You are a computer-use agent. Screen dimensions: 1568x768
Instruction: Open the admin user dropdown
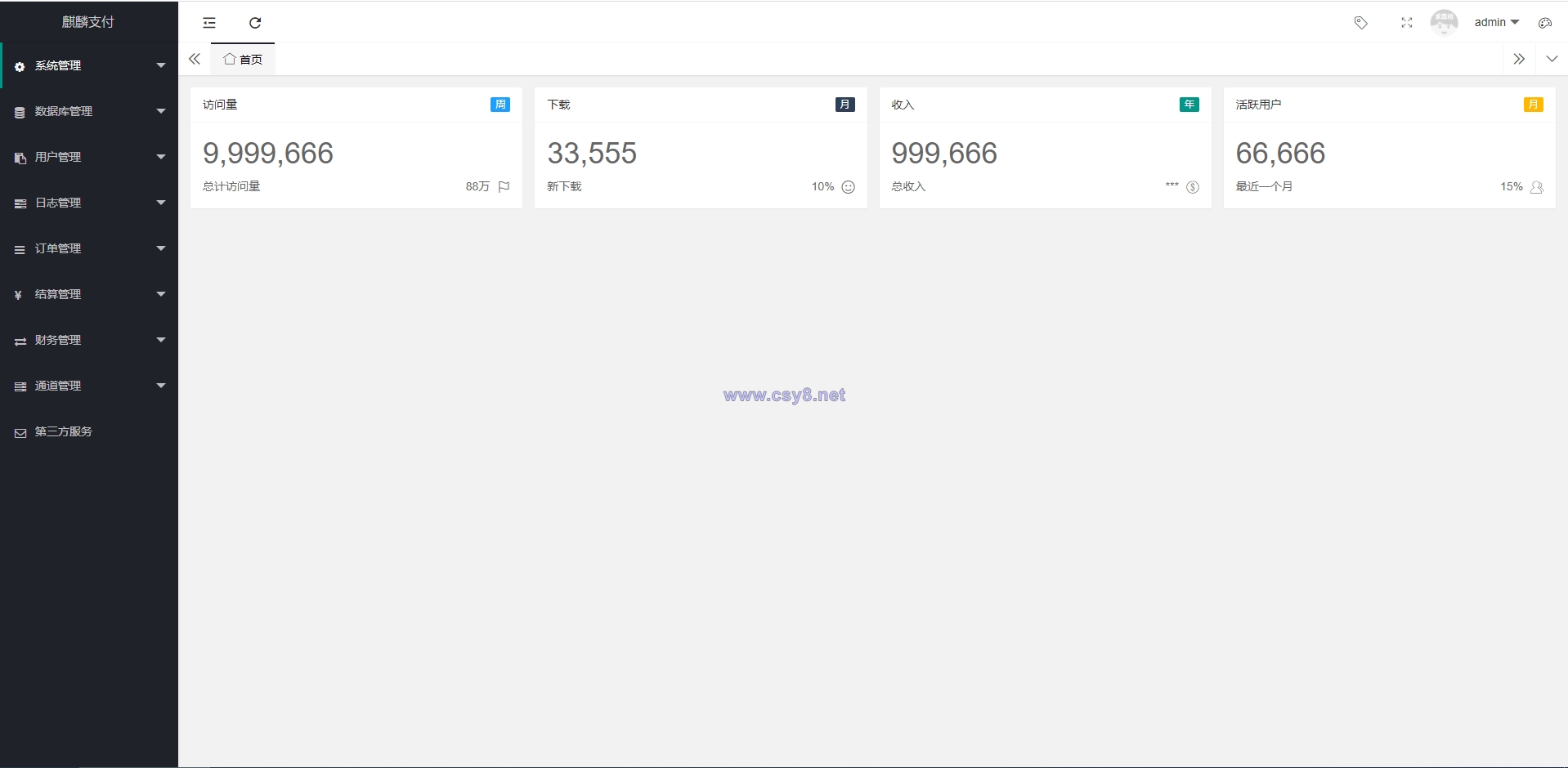pyautogui.click(x=1496, y=23)
